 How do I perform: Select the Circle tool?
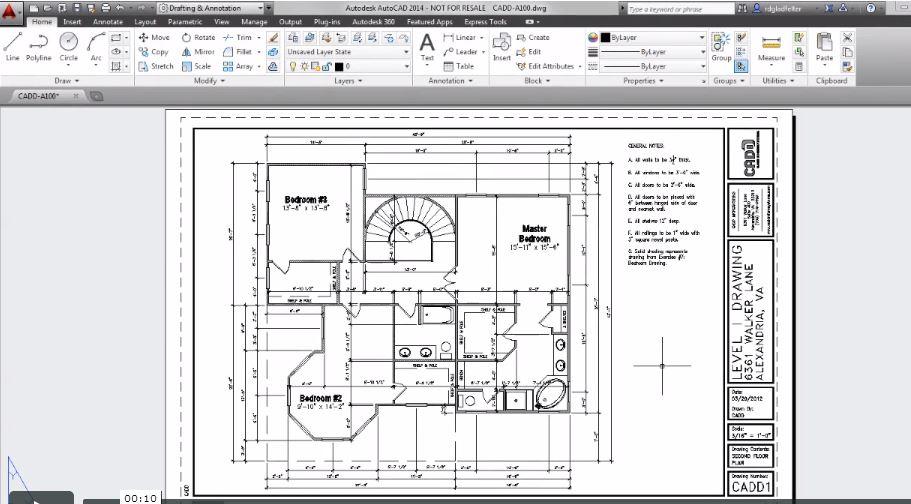[x=69, y=47]
